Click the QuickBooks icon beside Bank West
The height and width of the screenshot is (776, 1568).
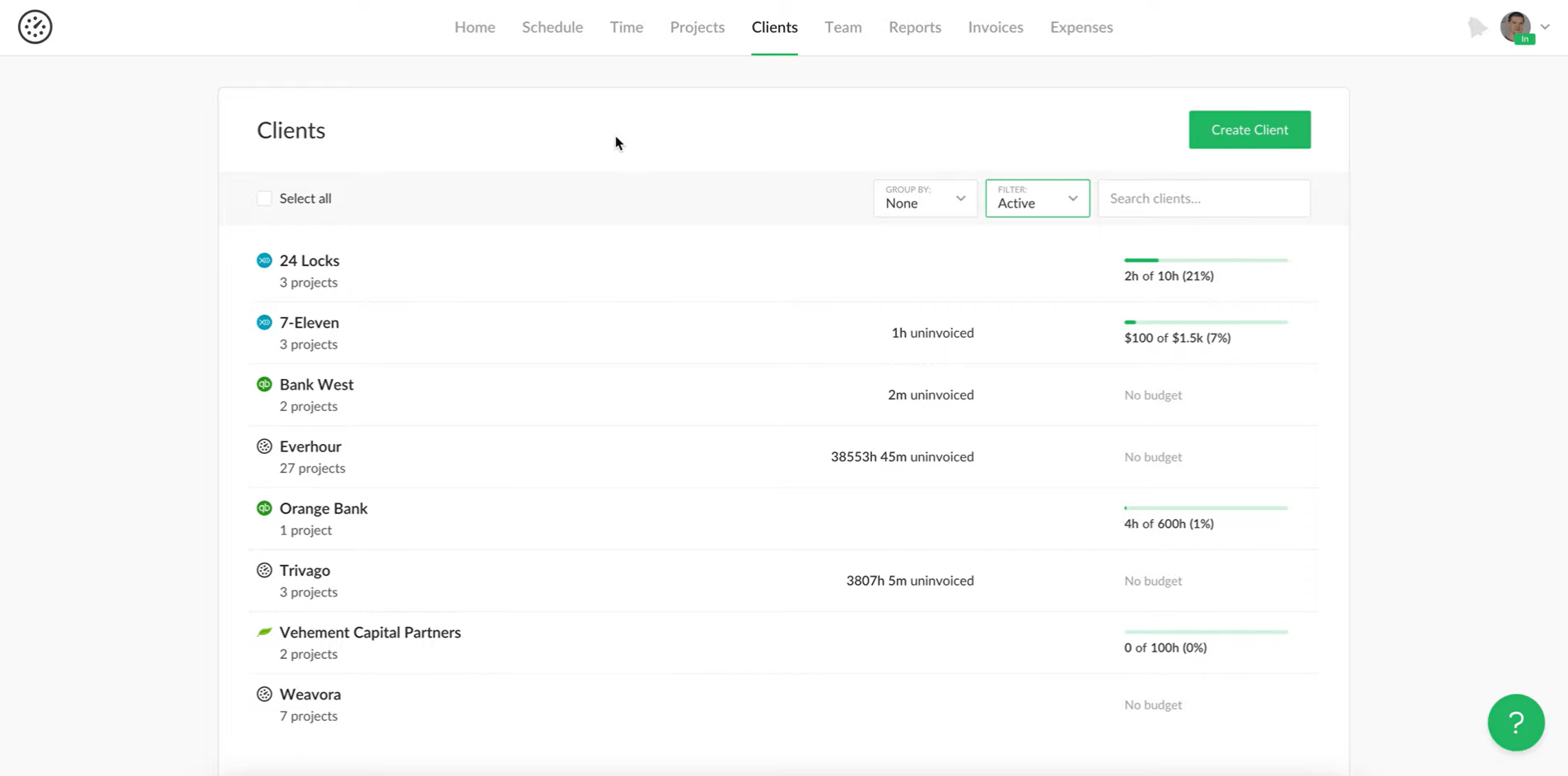264,384
